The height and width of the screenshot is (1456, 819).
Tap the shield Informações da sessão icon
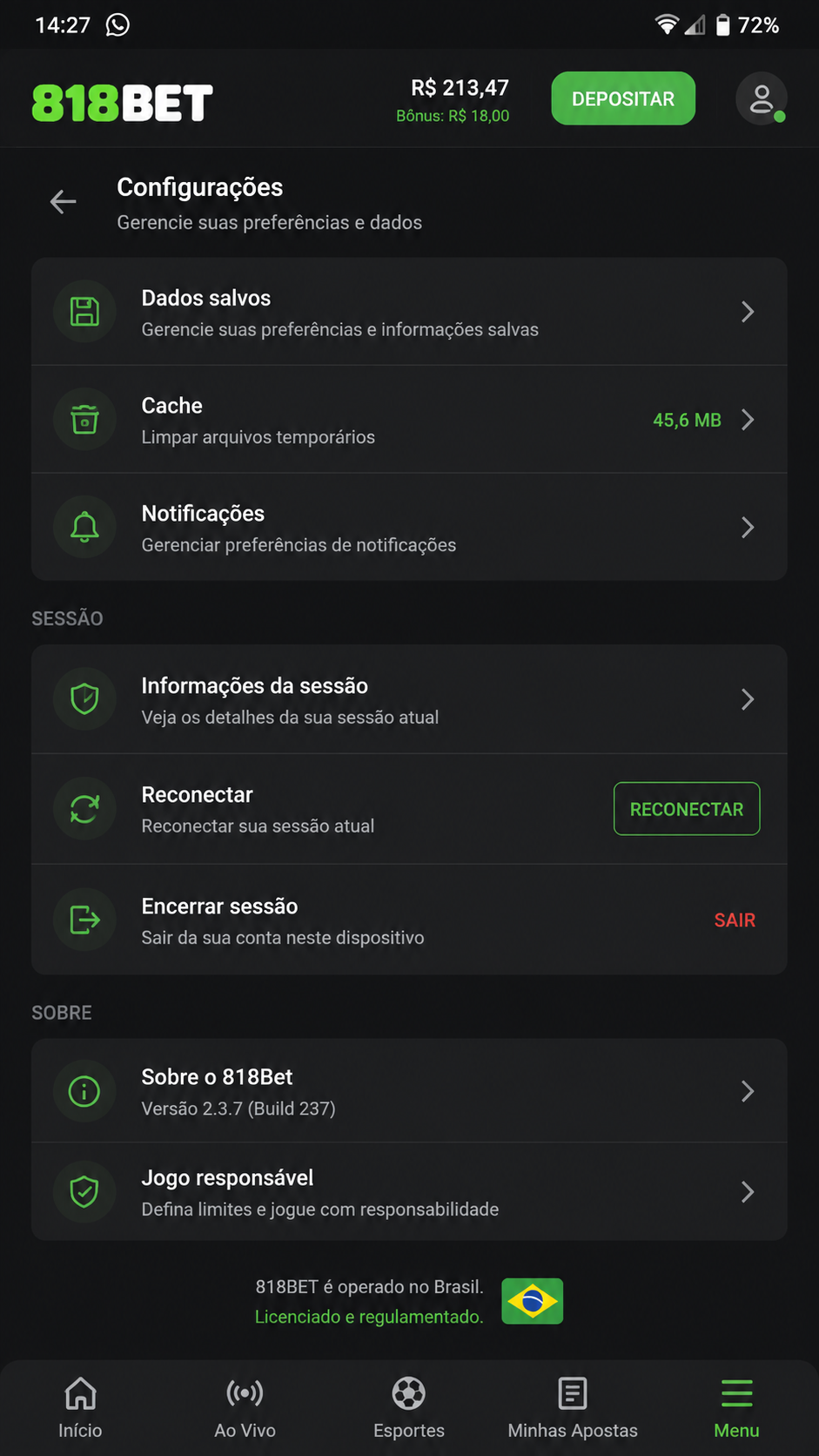(x=84, y=699)
